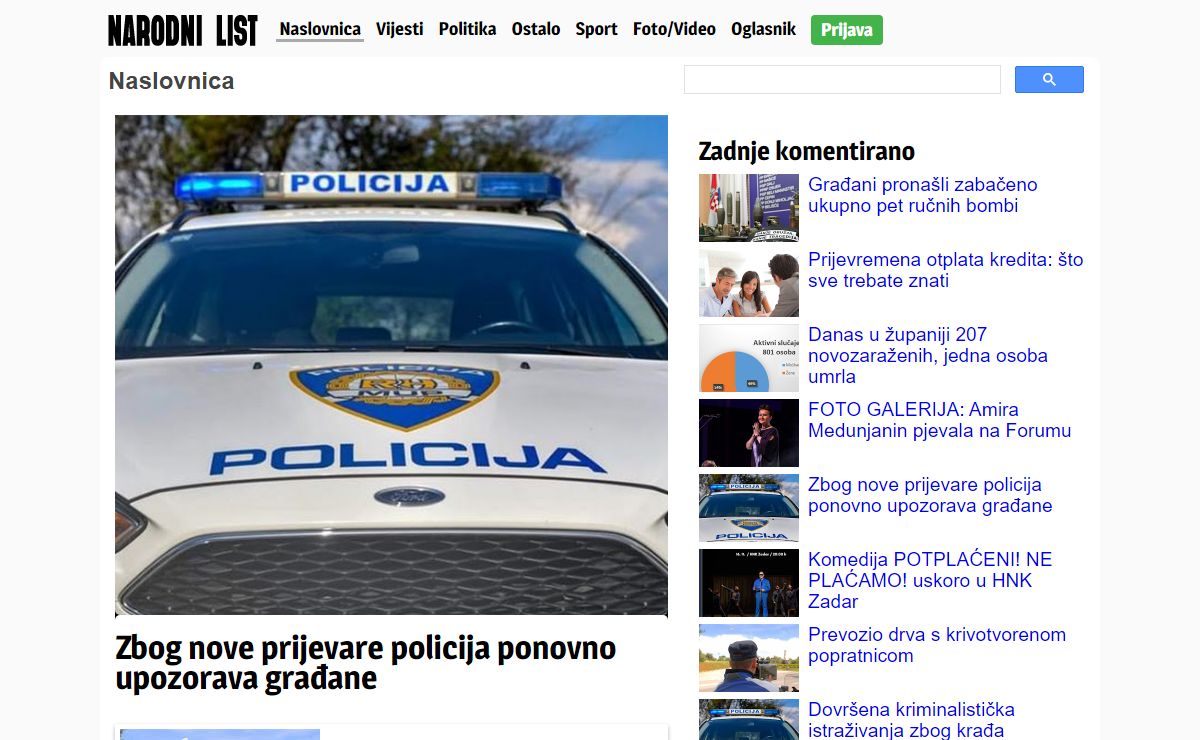Open Danas u županiji 207 novozaraženih
This screenshot has width=1200, height=740.
pos(928,356)
